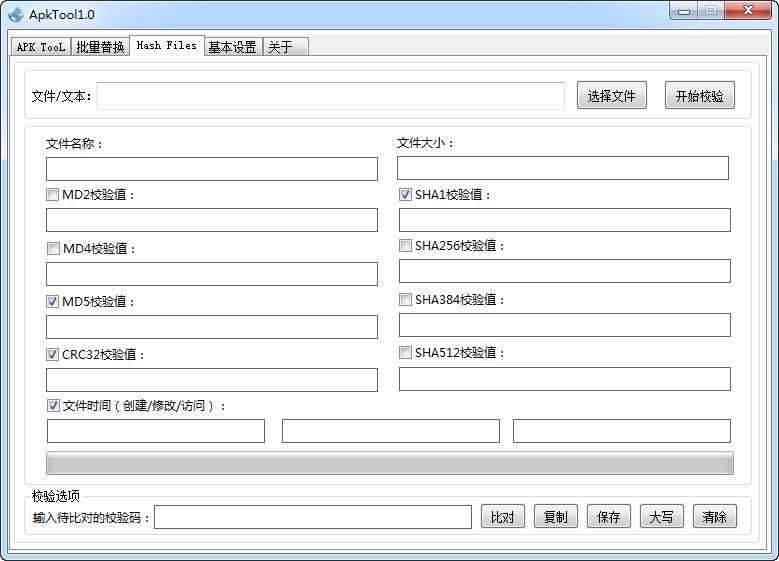Click the file access time field
The image size is (779, 561).
pyautogui.click(x=622, y=431)
